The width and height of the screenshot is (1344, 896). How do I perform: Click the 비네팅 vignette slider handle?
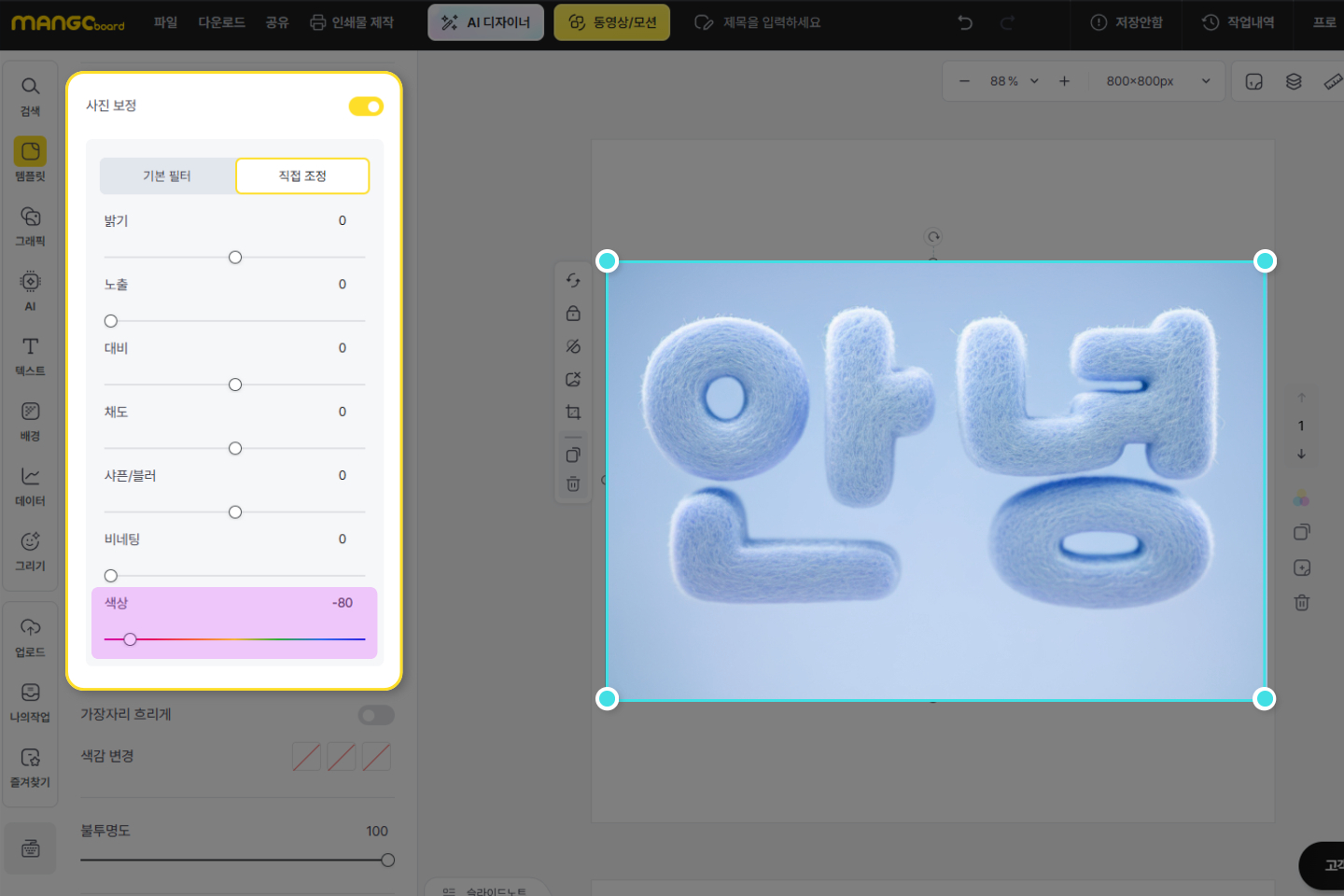point(111,576)
